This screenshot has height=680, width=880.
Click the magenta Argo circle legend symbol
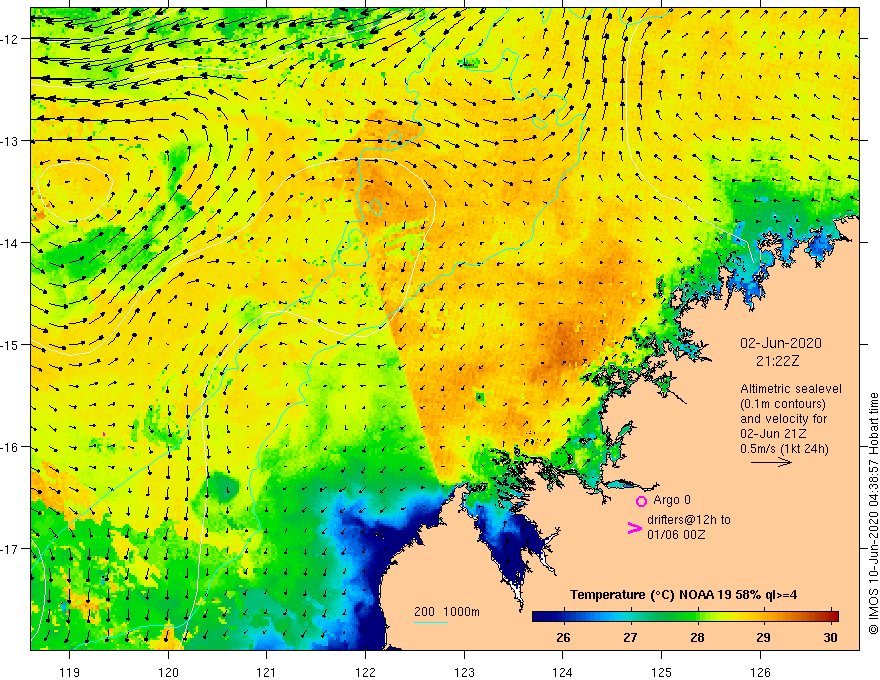coord(641,501)
